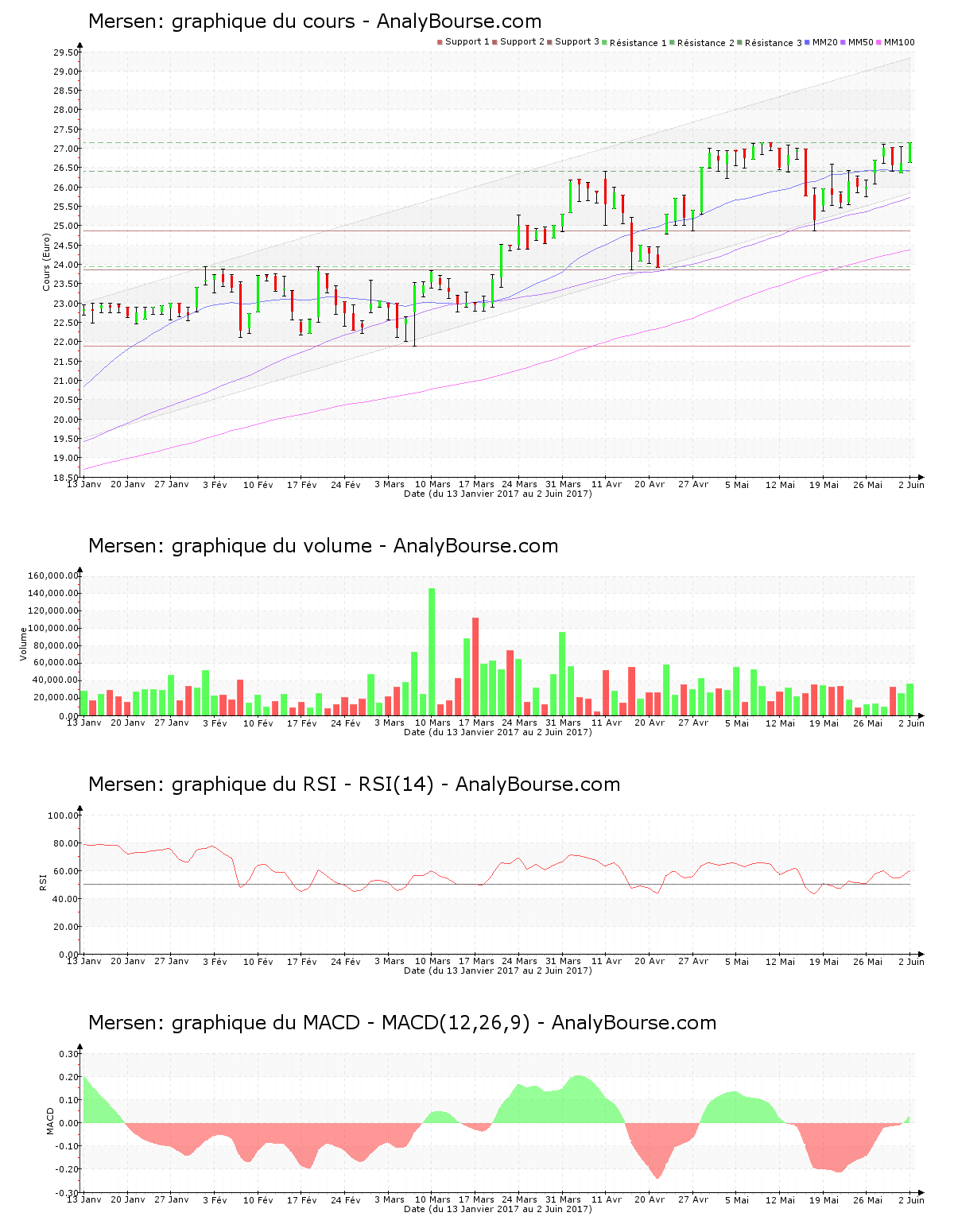Click the 27.00 value on price axis

pyautogui.click(x=66, y=149)
